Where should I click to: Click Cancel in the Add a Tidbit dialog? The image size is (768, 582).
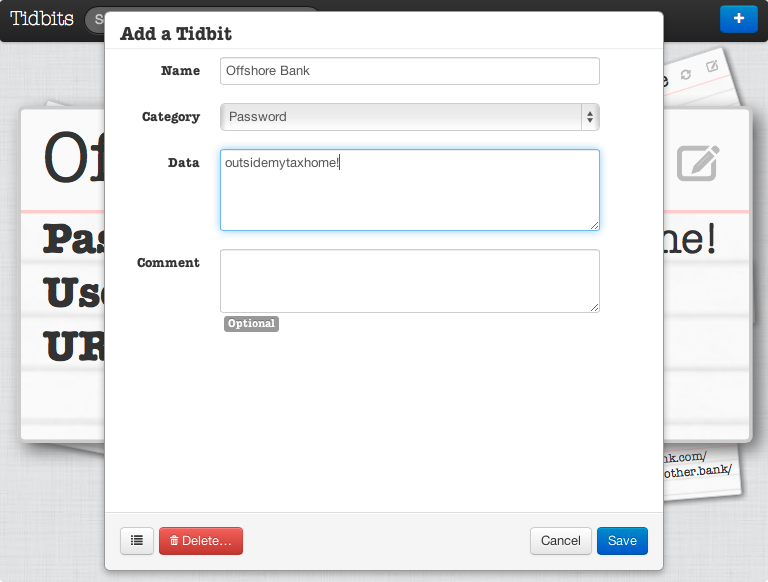click(560, 540)
